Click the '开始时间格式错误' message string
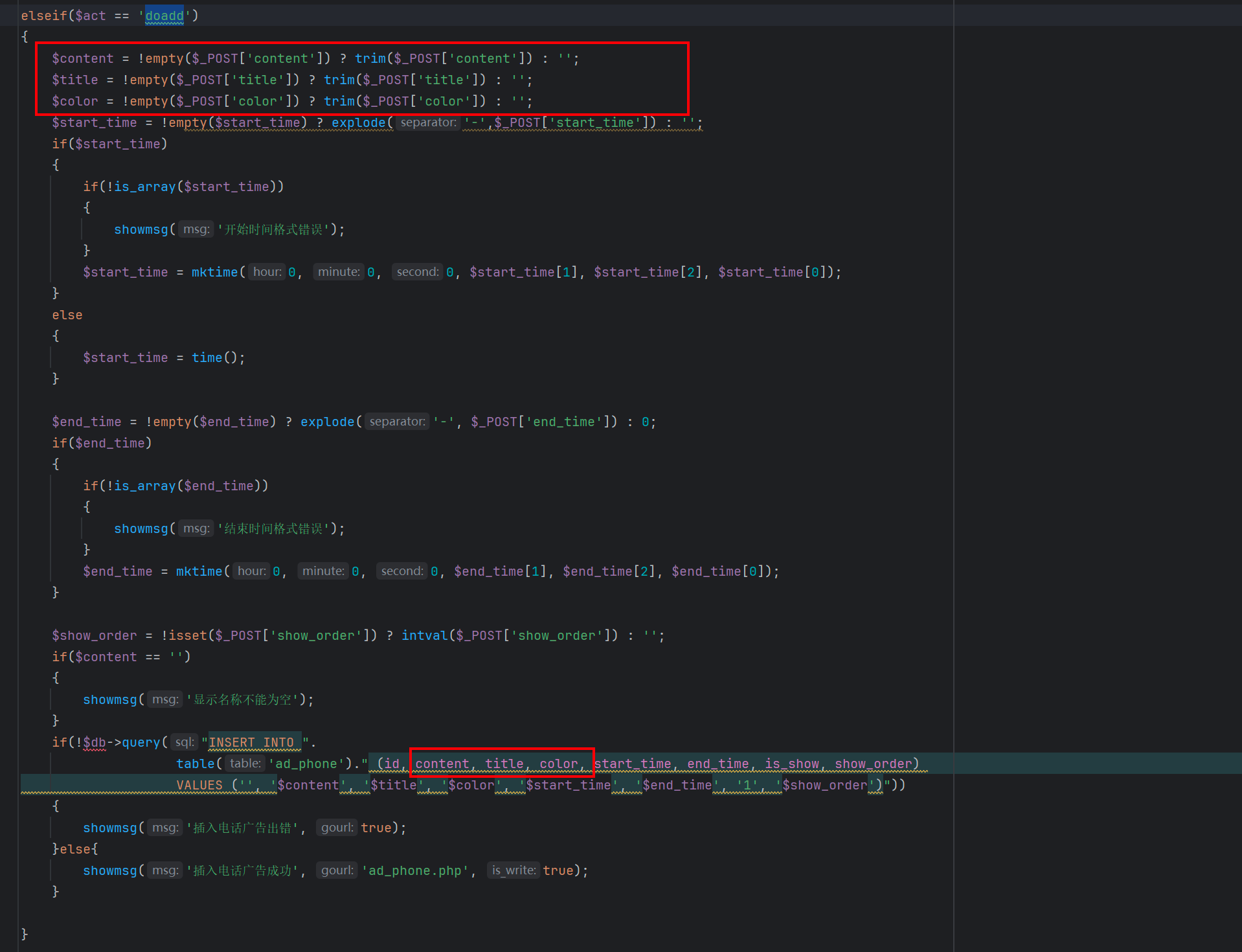Screen dimensions: 1242x952 pyautogui.click(x=273, y=229)
